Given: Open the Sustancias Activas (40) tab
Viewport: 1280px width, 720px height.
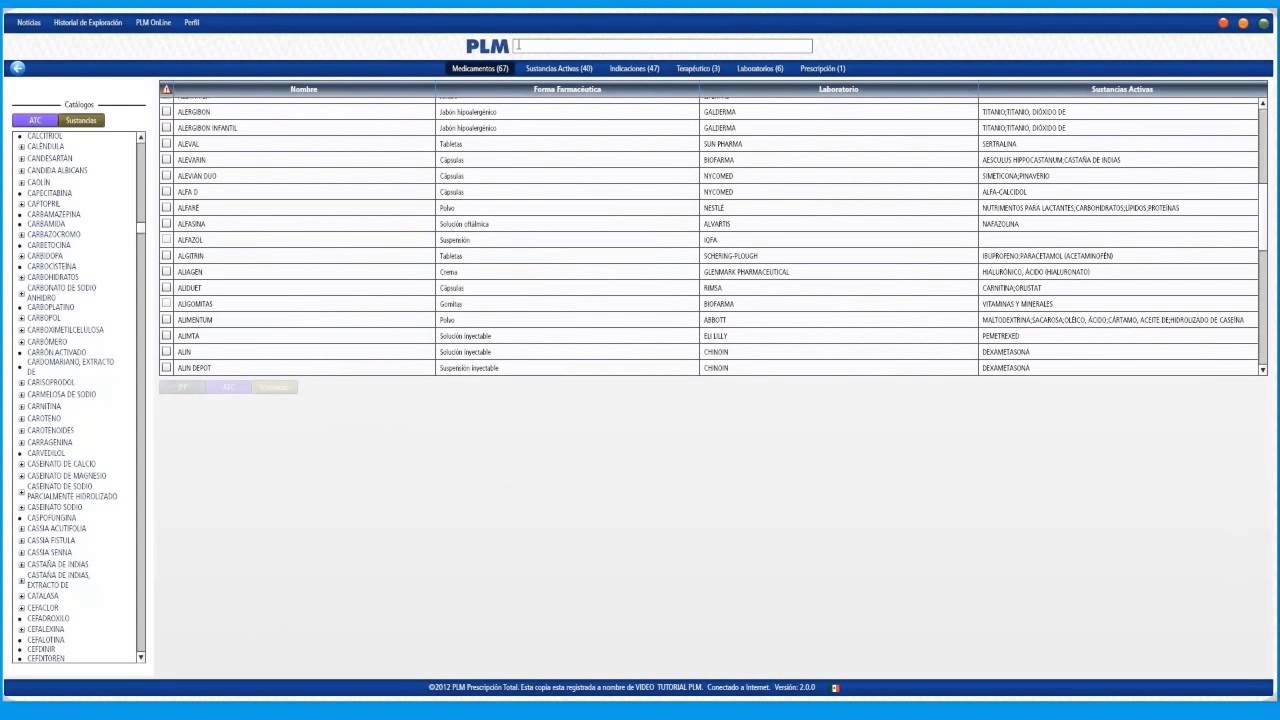Looking at the screenshot, I should pyautogui.click(x=559, y=69).
